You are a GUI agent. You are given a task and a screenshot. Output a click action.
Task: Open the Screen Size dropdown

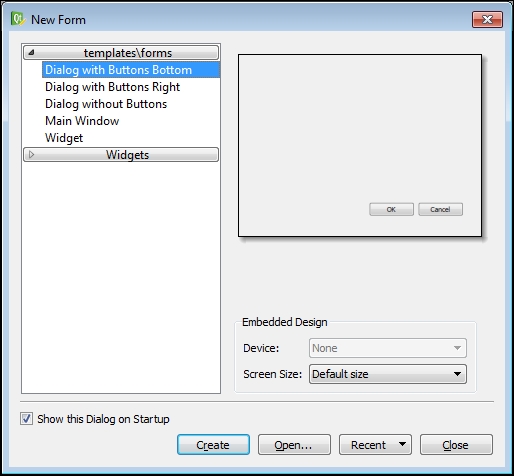(x=388, y=374)
